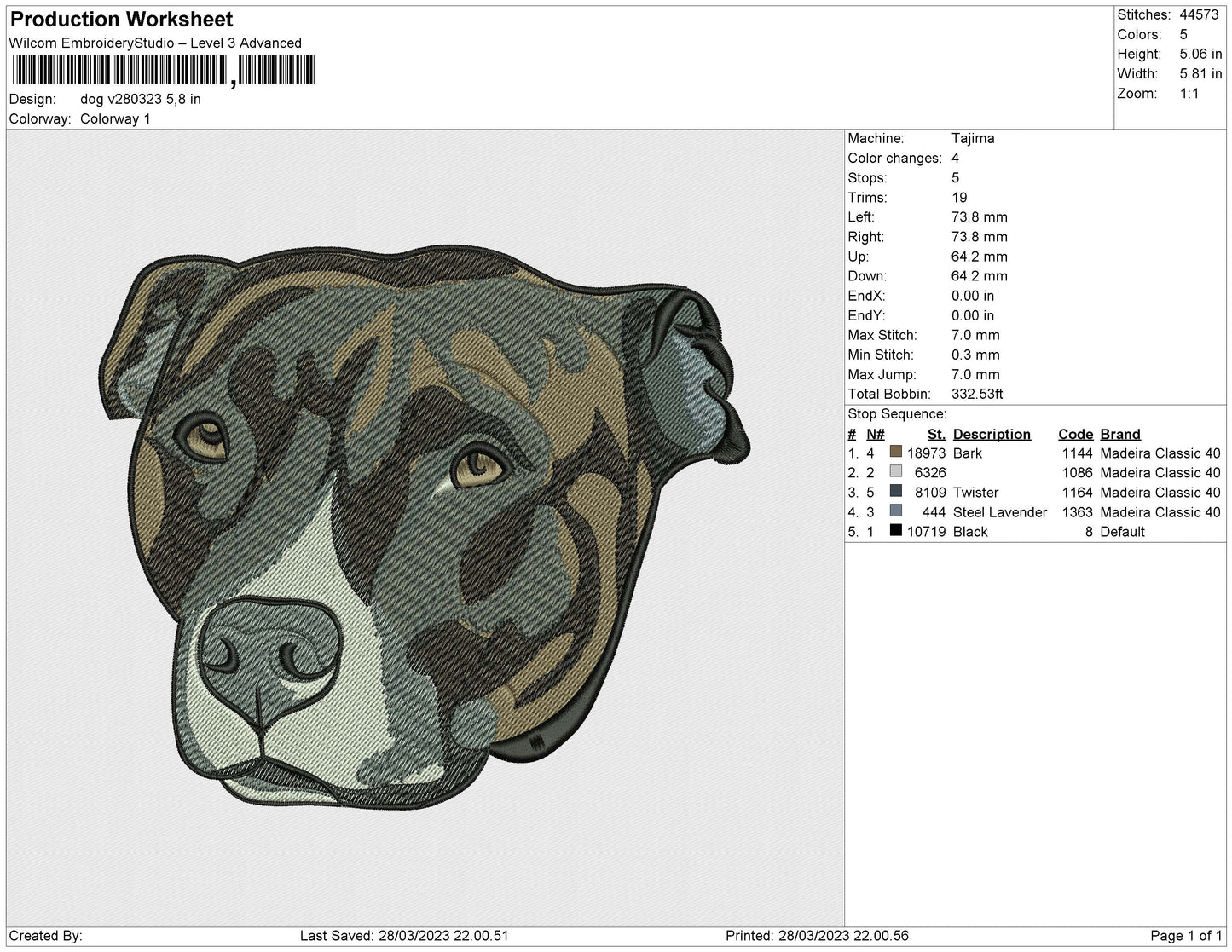Image resolution: width=1232 pixels, height=952 pixels.
Task: Click the Height value '5.06 in'
Action: [1200, 54]
